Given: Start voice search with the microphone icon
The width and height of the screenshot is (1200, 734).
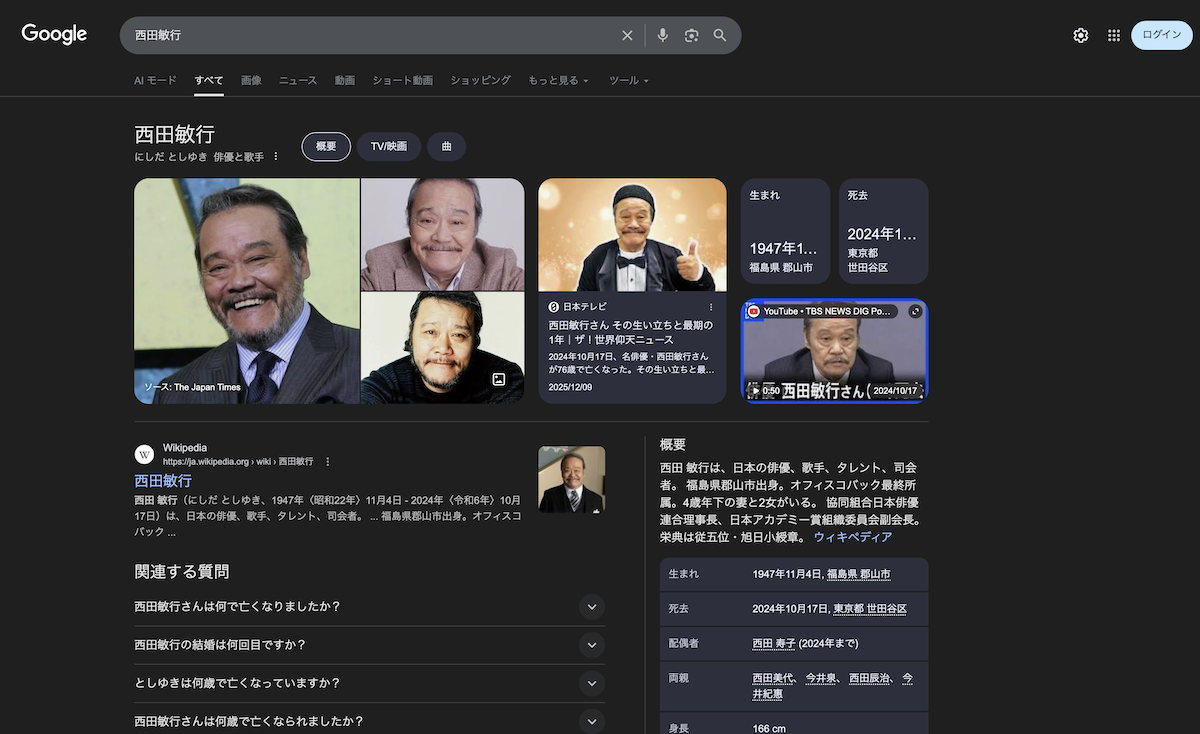Looking at the screenshot, I should coord(662,35).
